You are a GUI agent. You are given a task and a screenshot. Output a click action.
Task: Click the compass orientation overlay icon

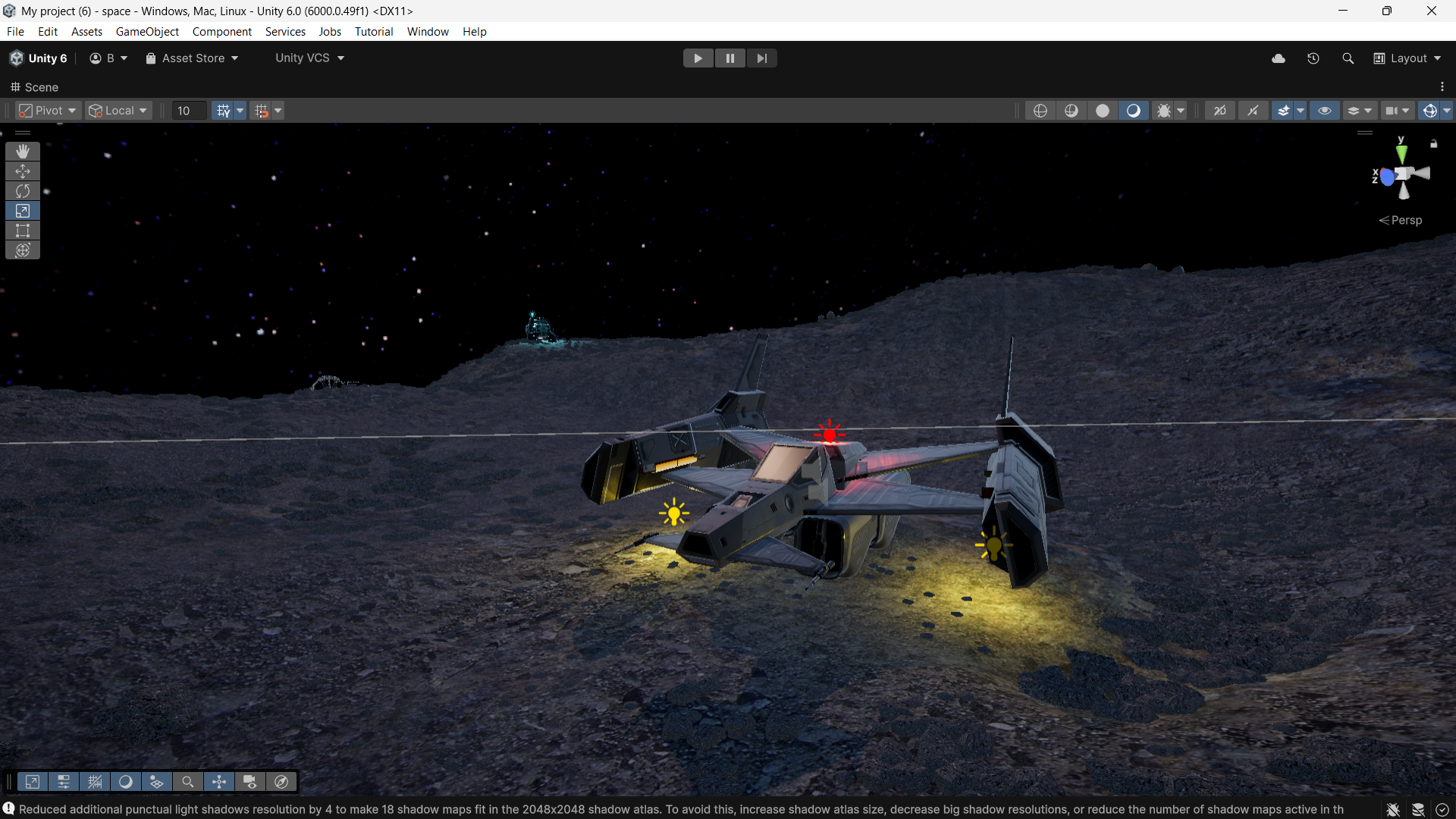[281, 782]
